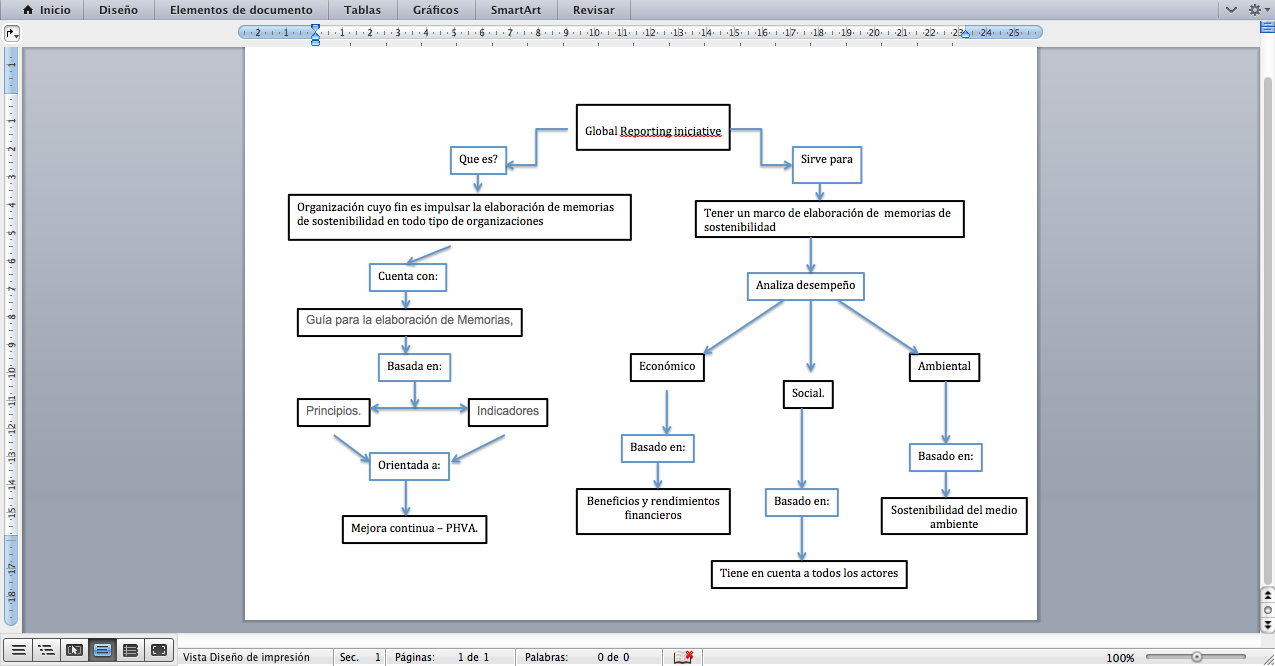Select the 'Económico' box
This screenshot has width=1275, height=666.
(x=667, y=368)
